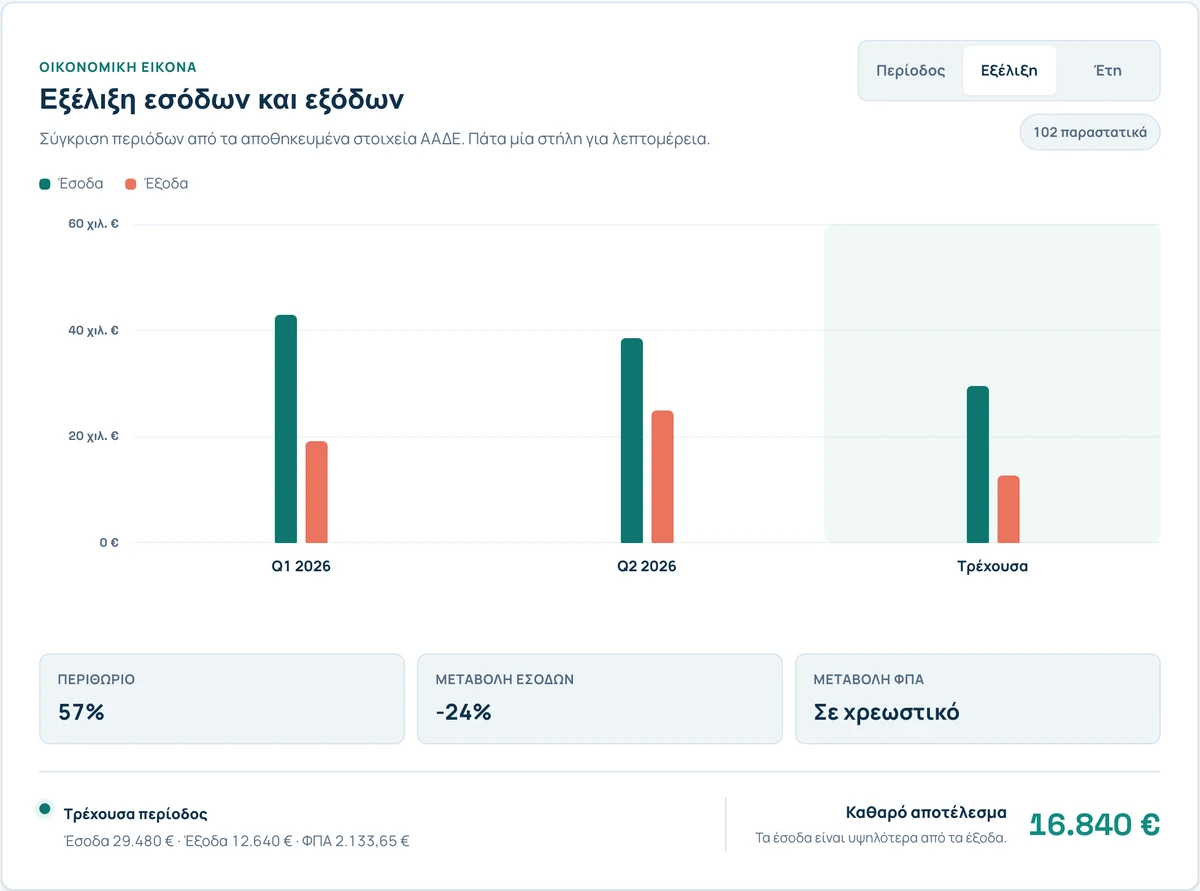Click the Τρέχουσα περίοδος heading
1200x891 pixels.
pyautogui.click(x=136, y=814)
